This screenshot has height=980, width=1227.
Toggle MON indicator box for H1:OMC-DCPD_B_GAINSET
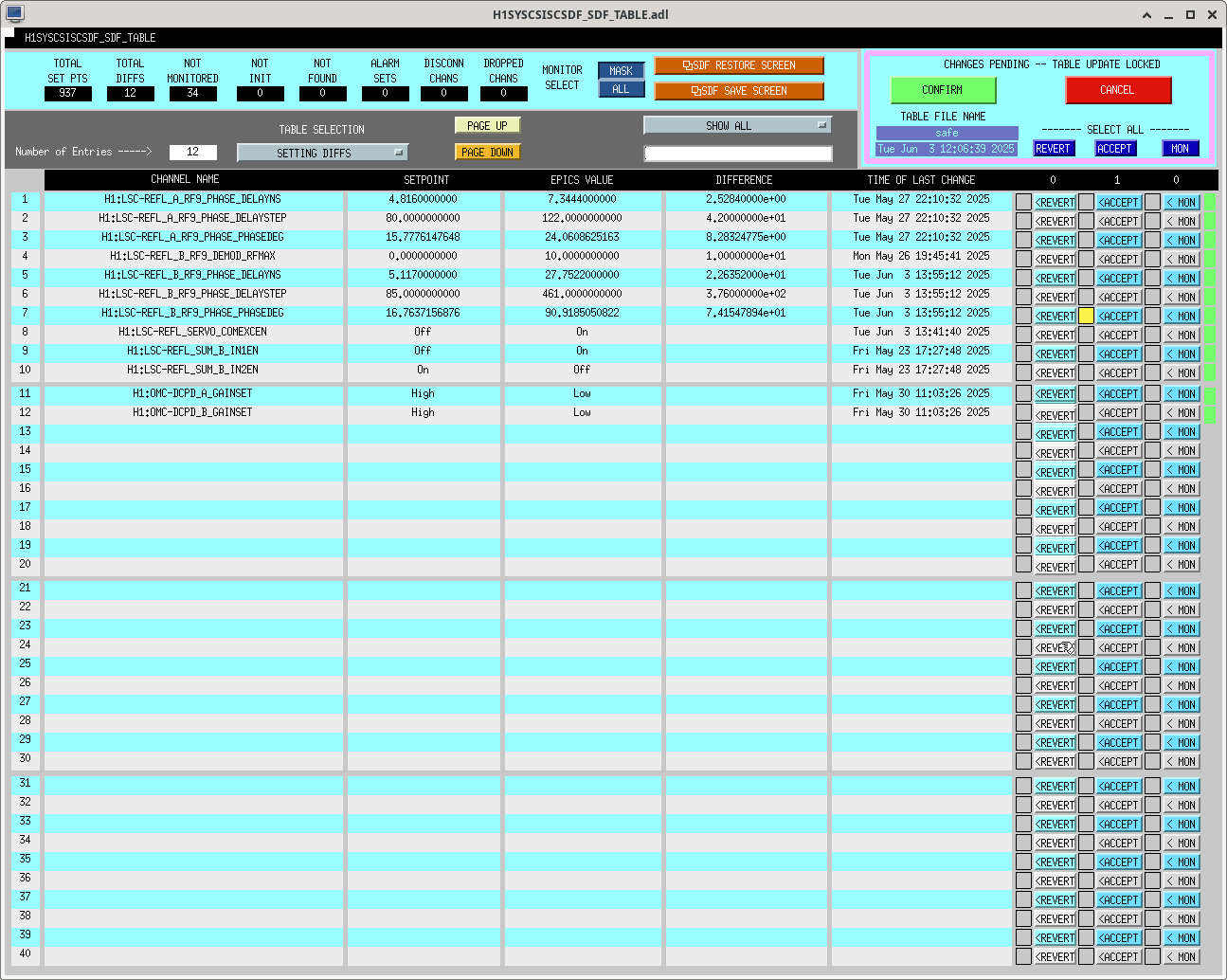(x=1152, y=412)
